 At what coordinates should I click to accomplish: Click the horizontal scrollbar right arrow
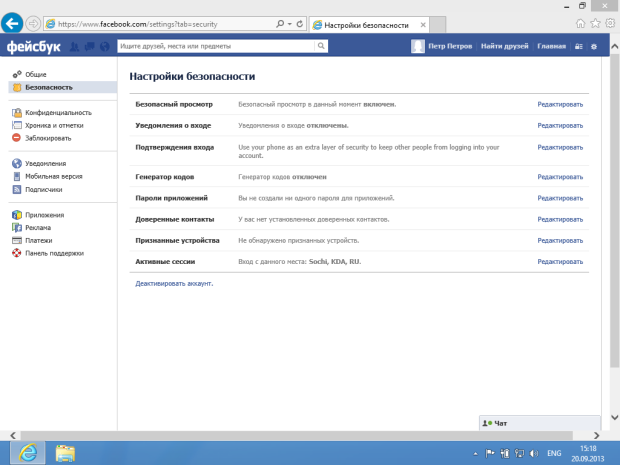596,435
